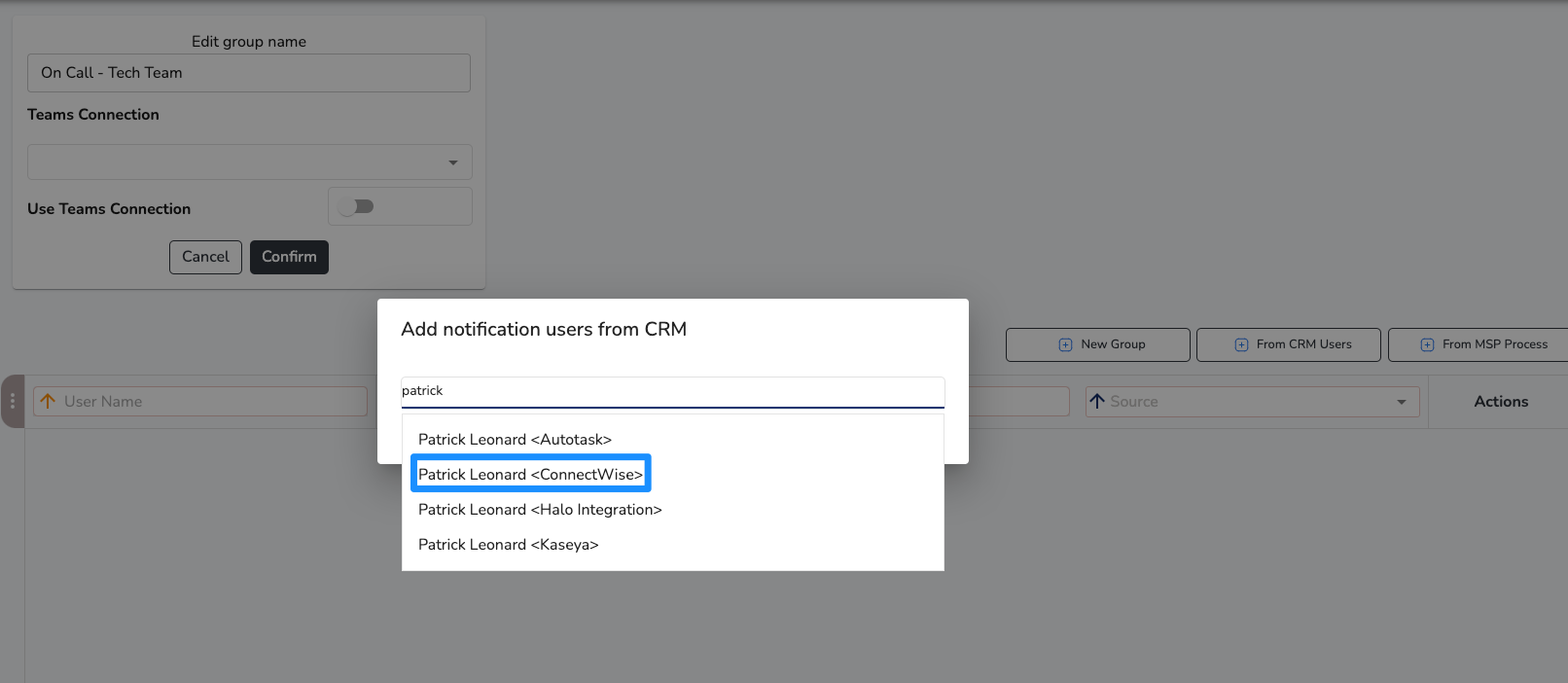
Task: Click the Edit group name field
Action: 249,73
